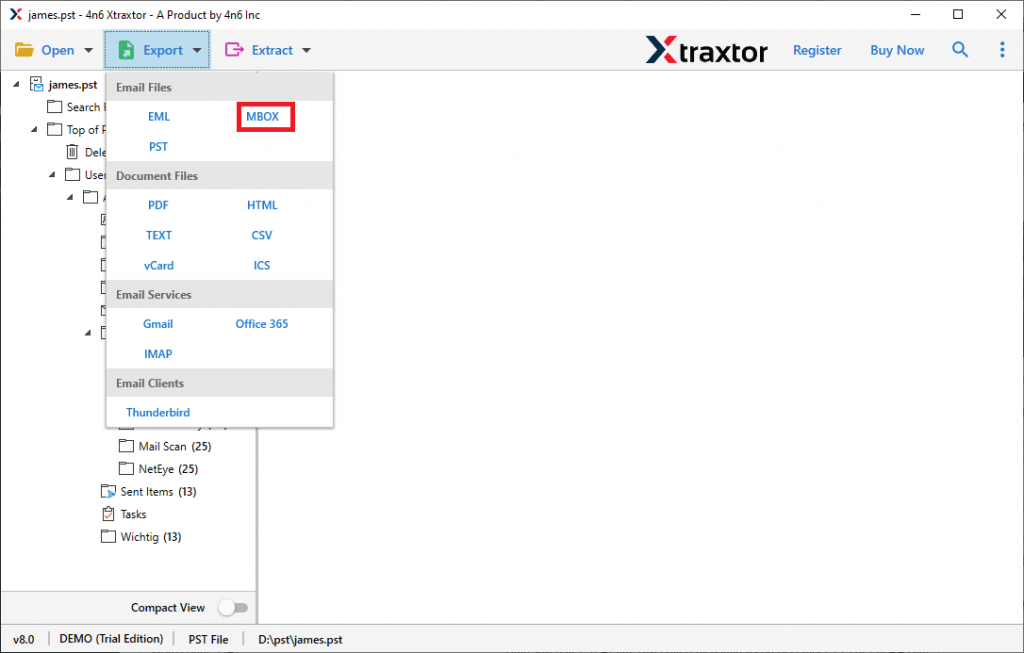
Task: Click the Wichtig folder icon
Action: click(x=108, y=536)
